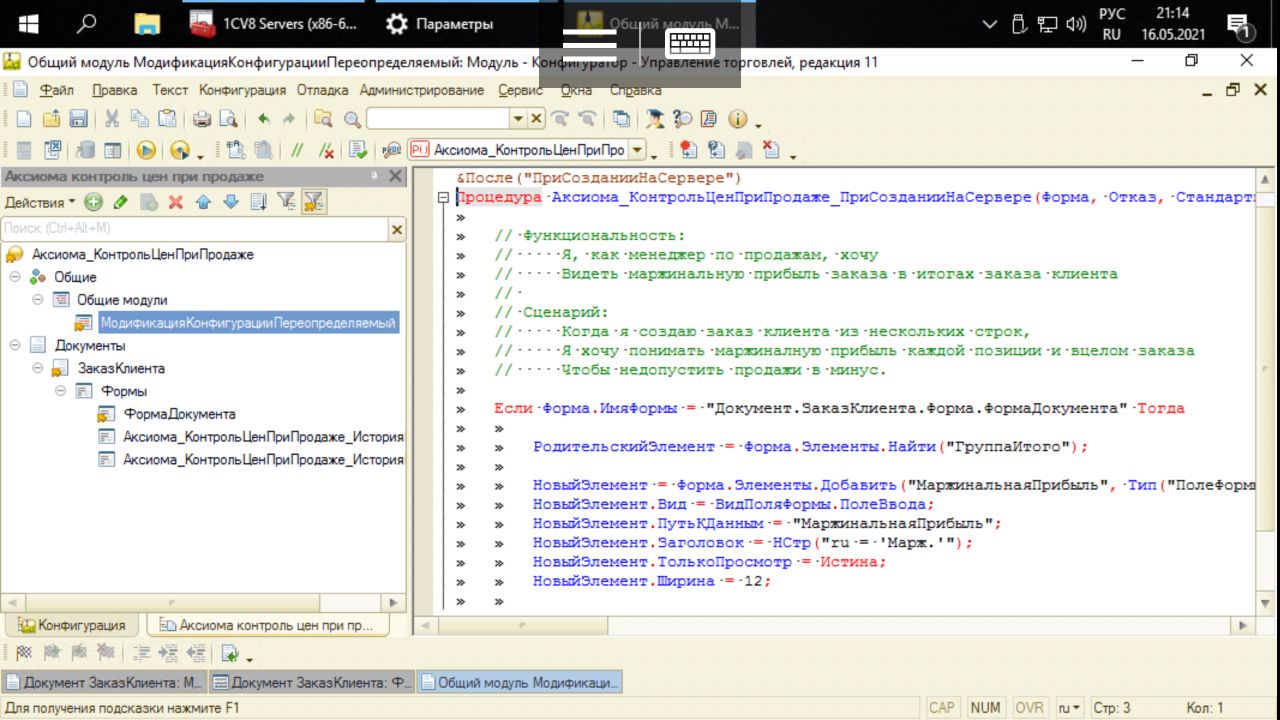Run syntax check icon with green checkmark

click(358, 150)
